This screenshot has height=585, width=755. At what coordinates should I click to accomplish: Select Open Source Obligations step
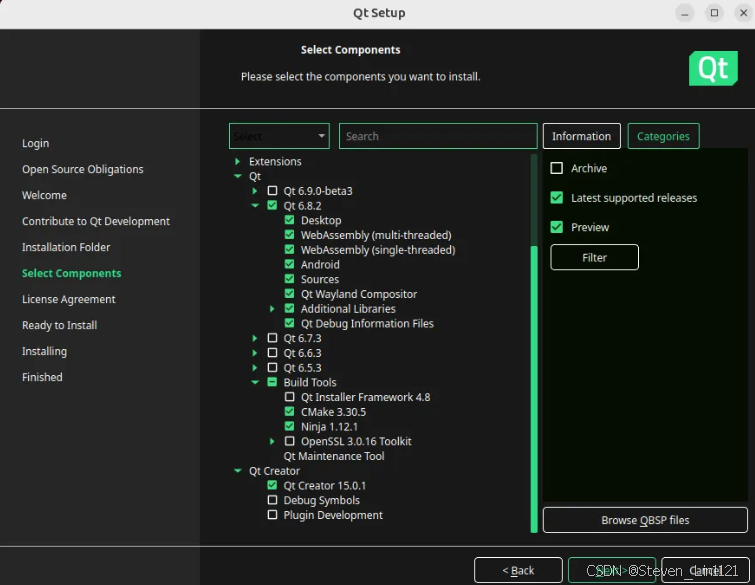(x=83, y=169)
